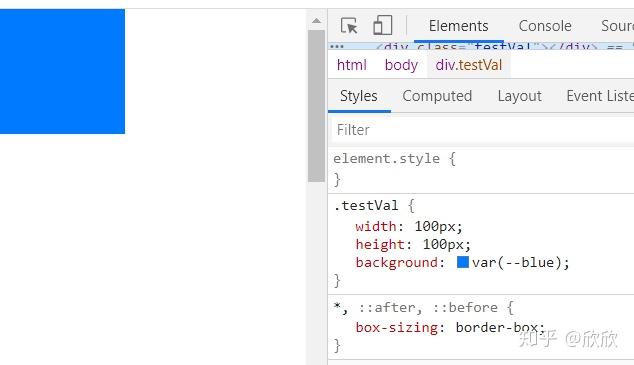Click the ellipsis beside the selected DOM node
This screenshot has height=365, width=634.
click(x=337, y=46)
